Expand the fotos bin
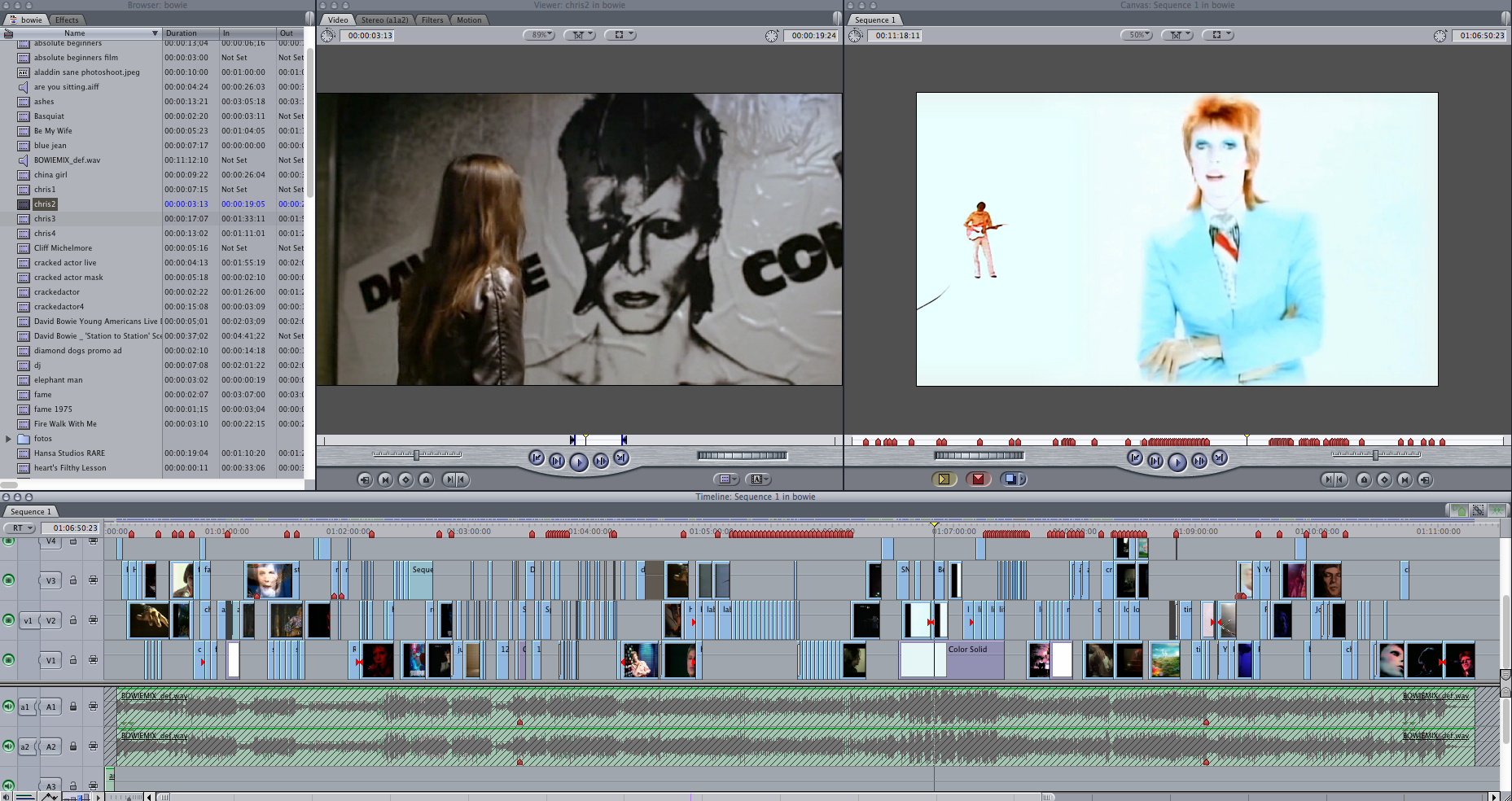Viewport: 1512px width, 801px height. coord(9,439)
